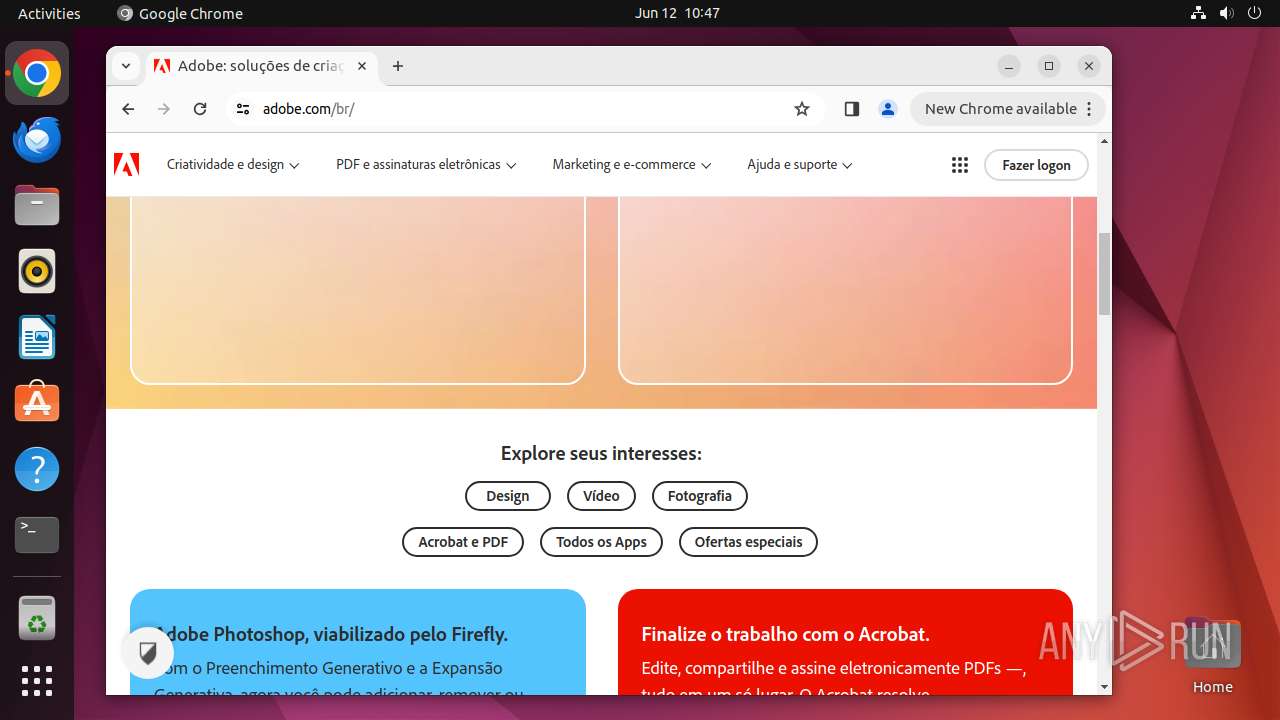Screen dimensions: 1280x720
Task: Open Terminal from the dock
Action: point(37,535)
